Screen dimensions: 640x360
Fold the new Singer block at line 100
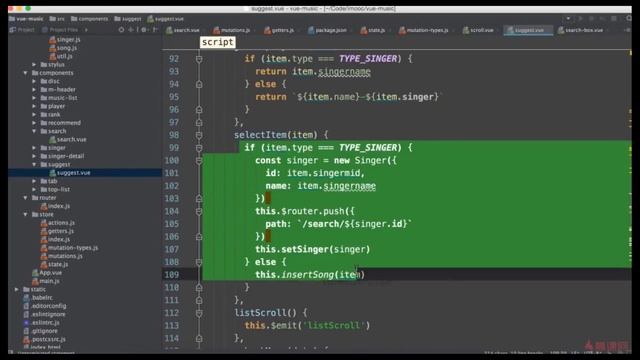pyautogui.click(x=199, y=160)
